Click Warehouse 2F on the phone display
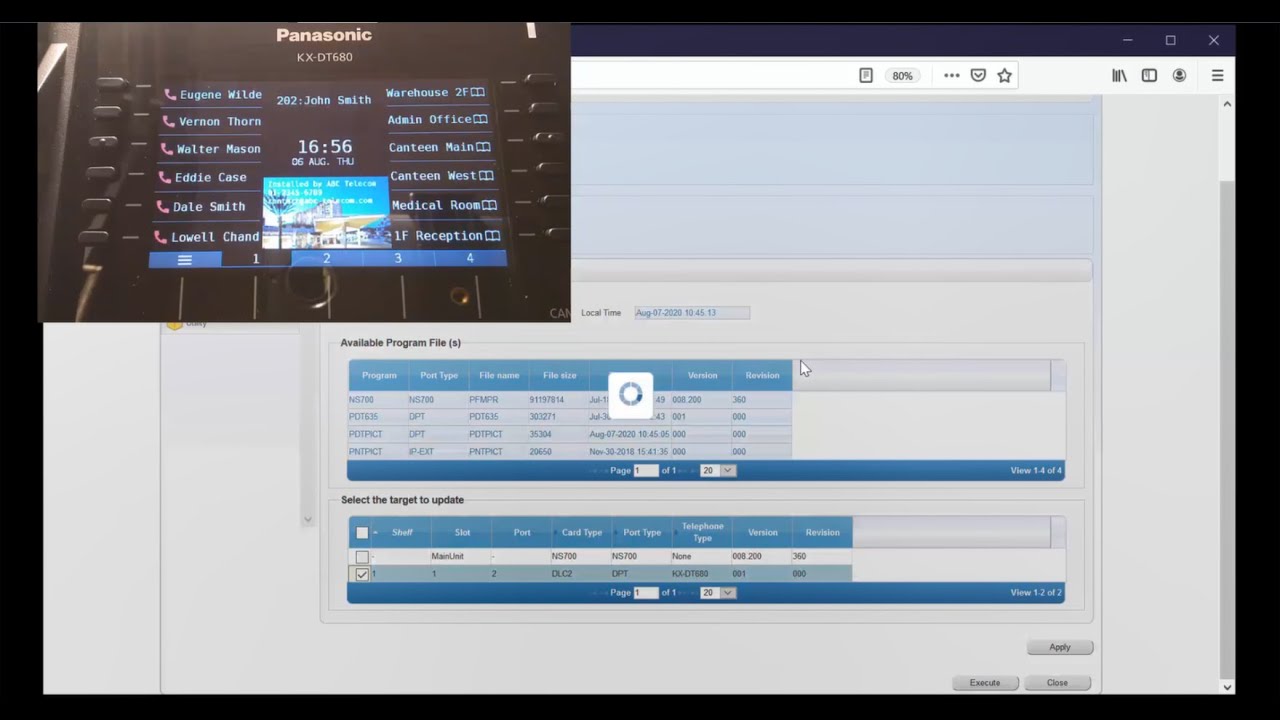1280x720 pixels. pos(435,93)
